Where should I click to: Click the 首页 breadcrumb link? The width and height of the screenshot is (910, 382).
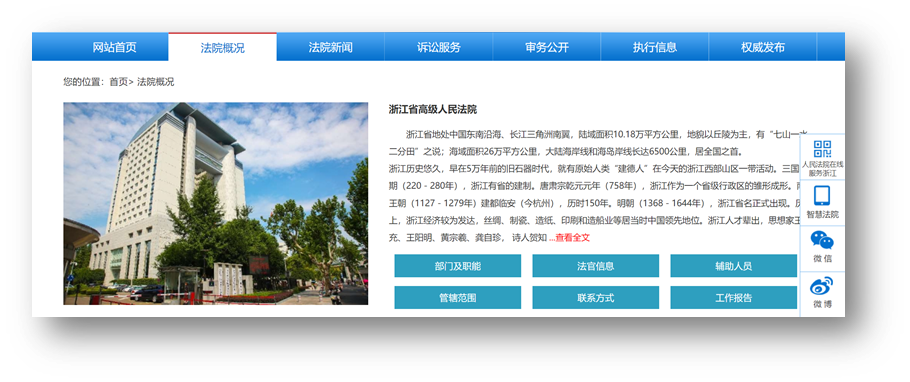118,82
